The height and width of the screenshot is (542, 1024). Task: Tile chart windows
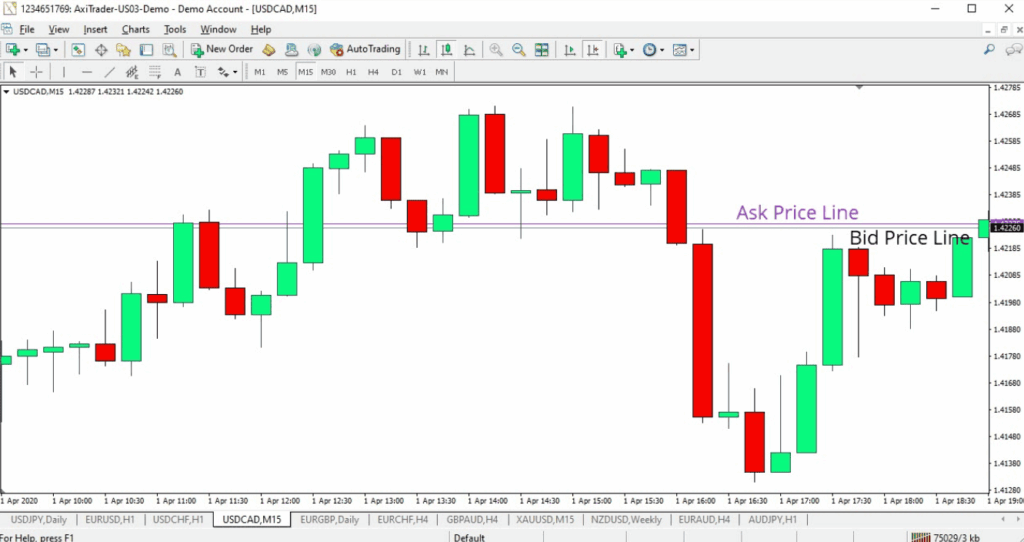(x=541, y=50)
